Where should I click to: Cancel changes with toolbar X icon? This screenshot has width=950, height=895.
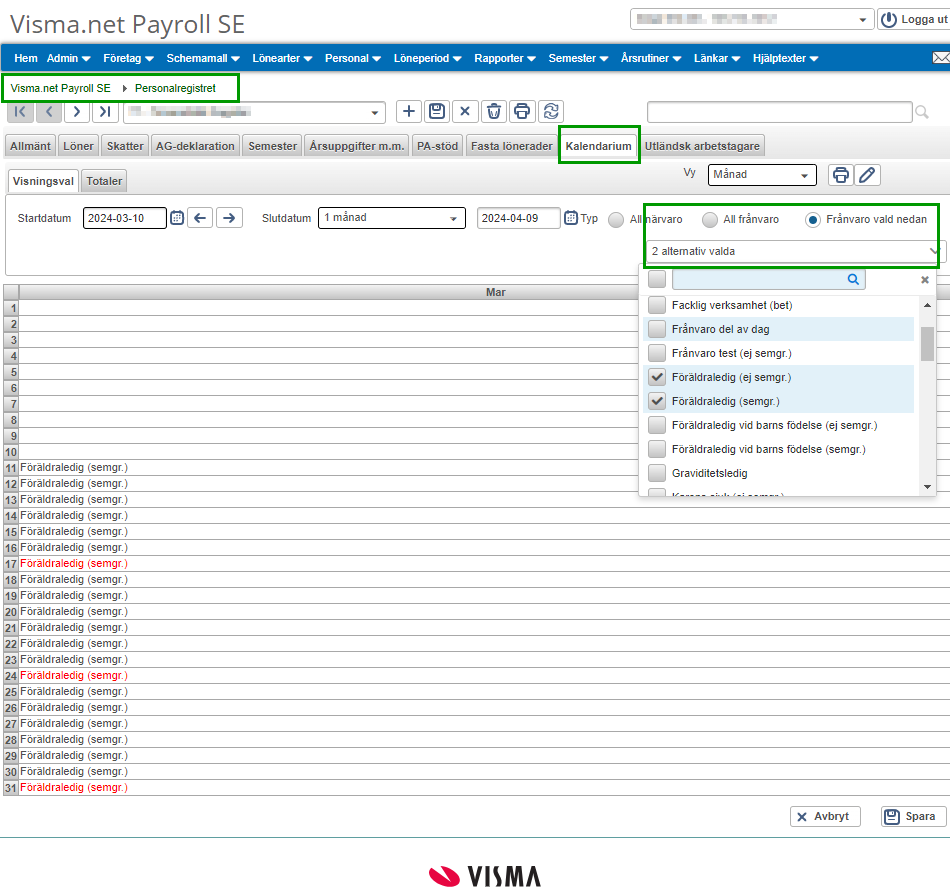pos(465,111)
